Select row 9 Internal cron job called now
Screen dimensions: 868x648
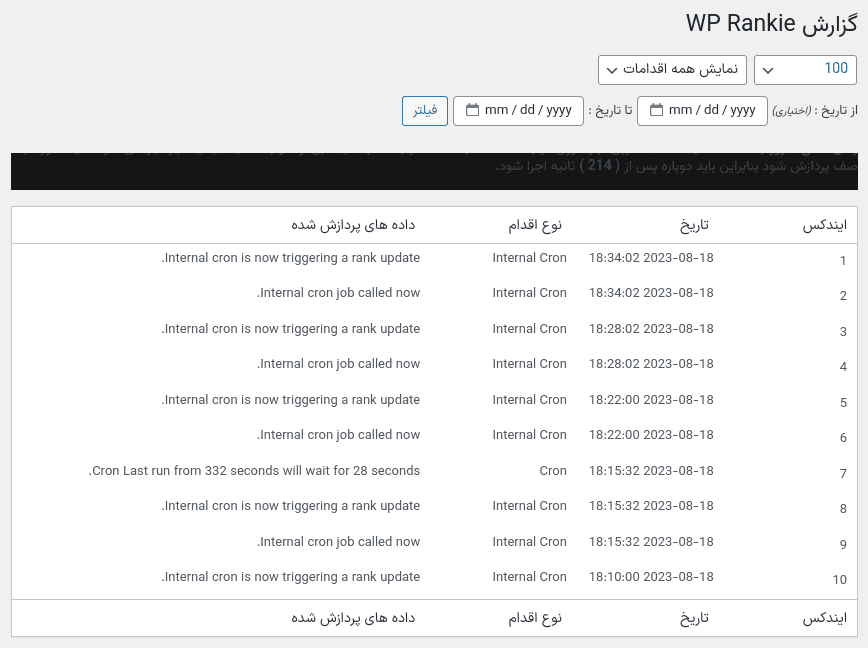click(x=338, y=542)
